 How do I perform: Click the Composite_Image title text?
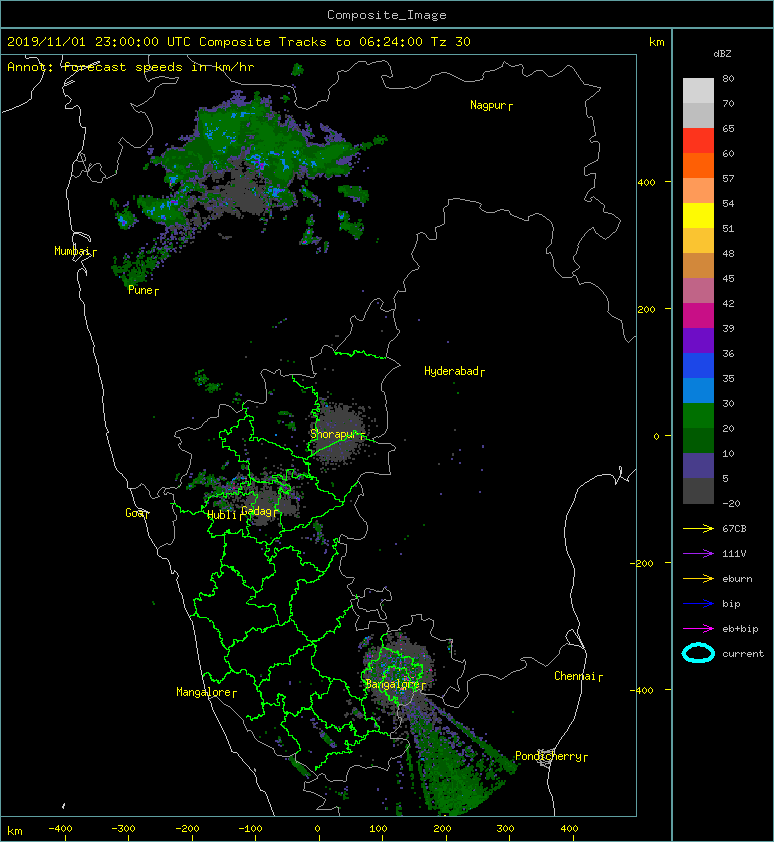point(387,15)
